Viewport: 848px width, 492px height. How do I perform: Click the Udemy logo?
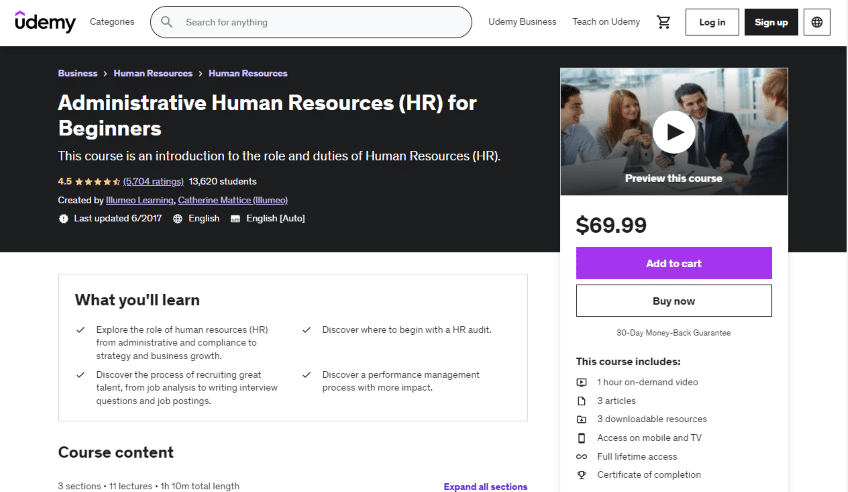click(x=45, y=22)
